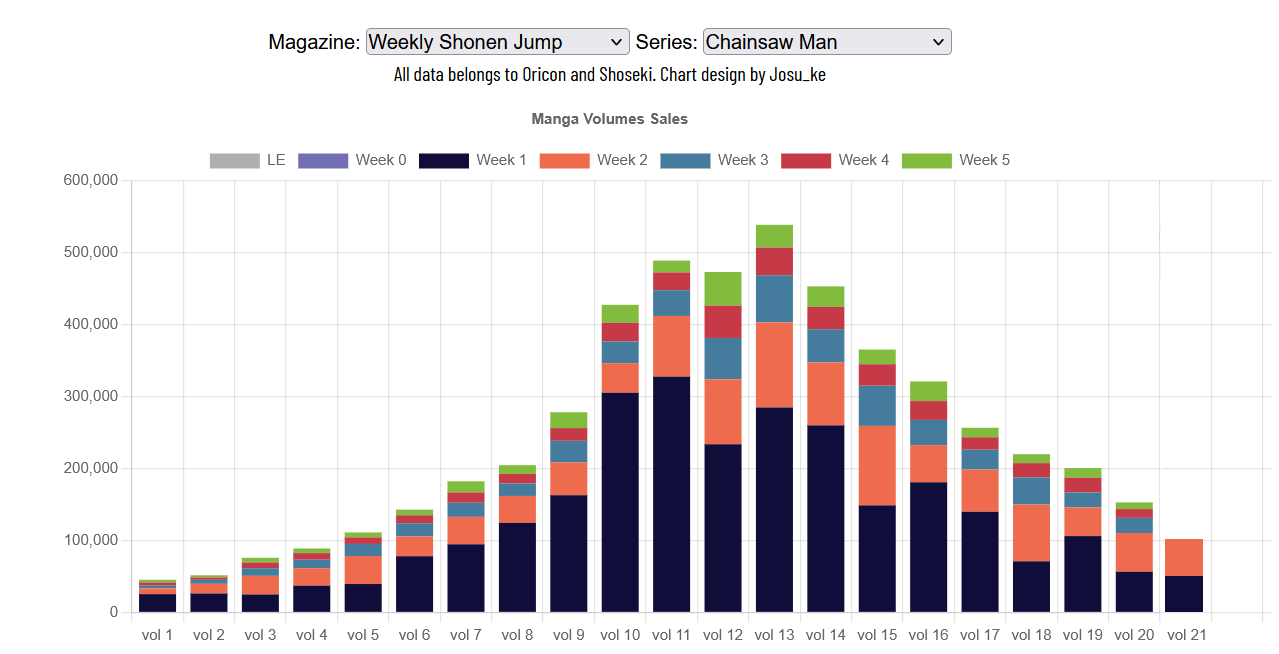Click the Week 1 legend color swatch
1279x654 pixels.
point(444,160)
